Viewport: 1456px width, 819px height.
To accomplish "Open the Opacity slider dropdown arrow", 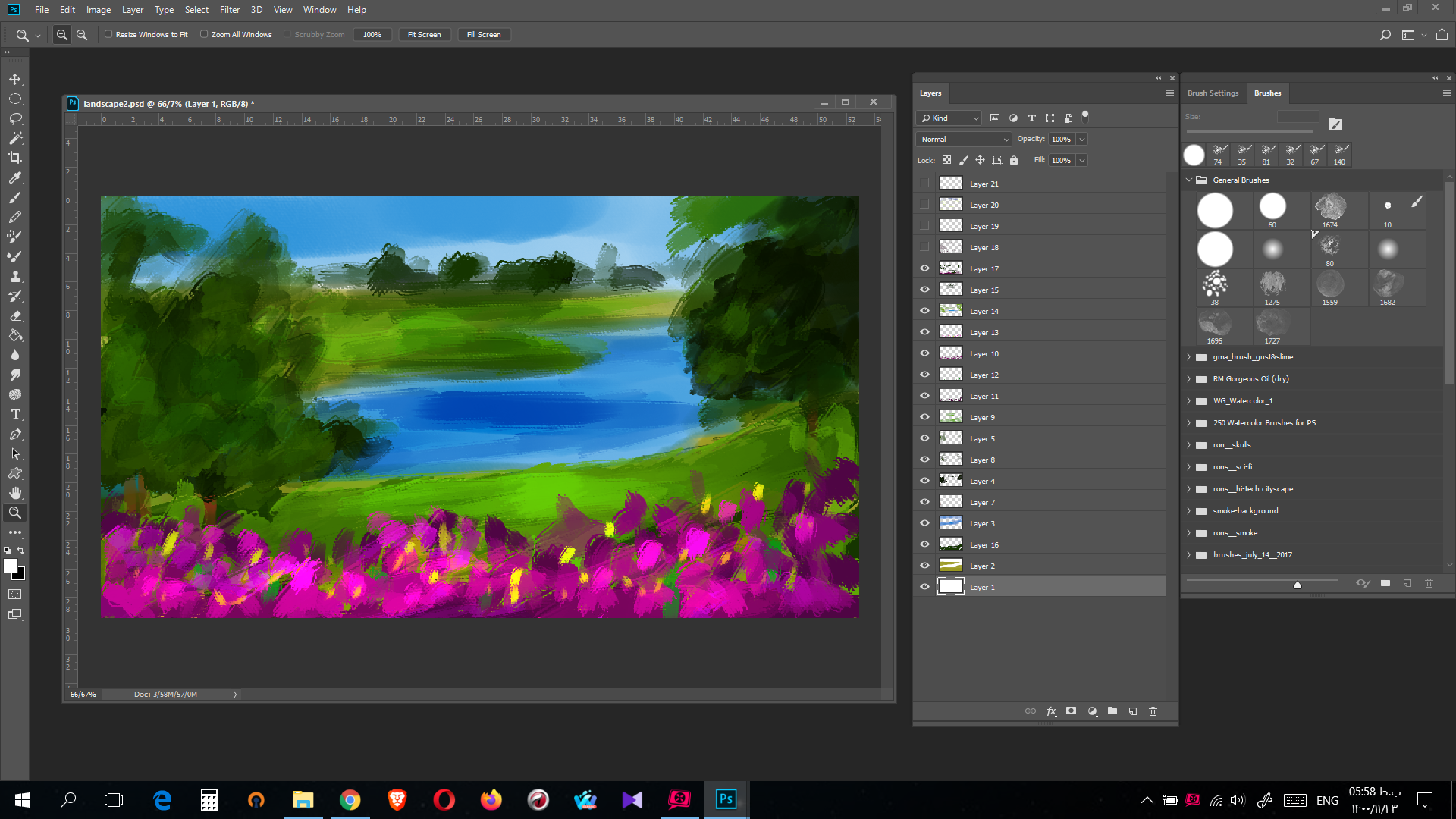I will 1082,140.
